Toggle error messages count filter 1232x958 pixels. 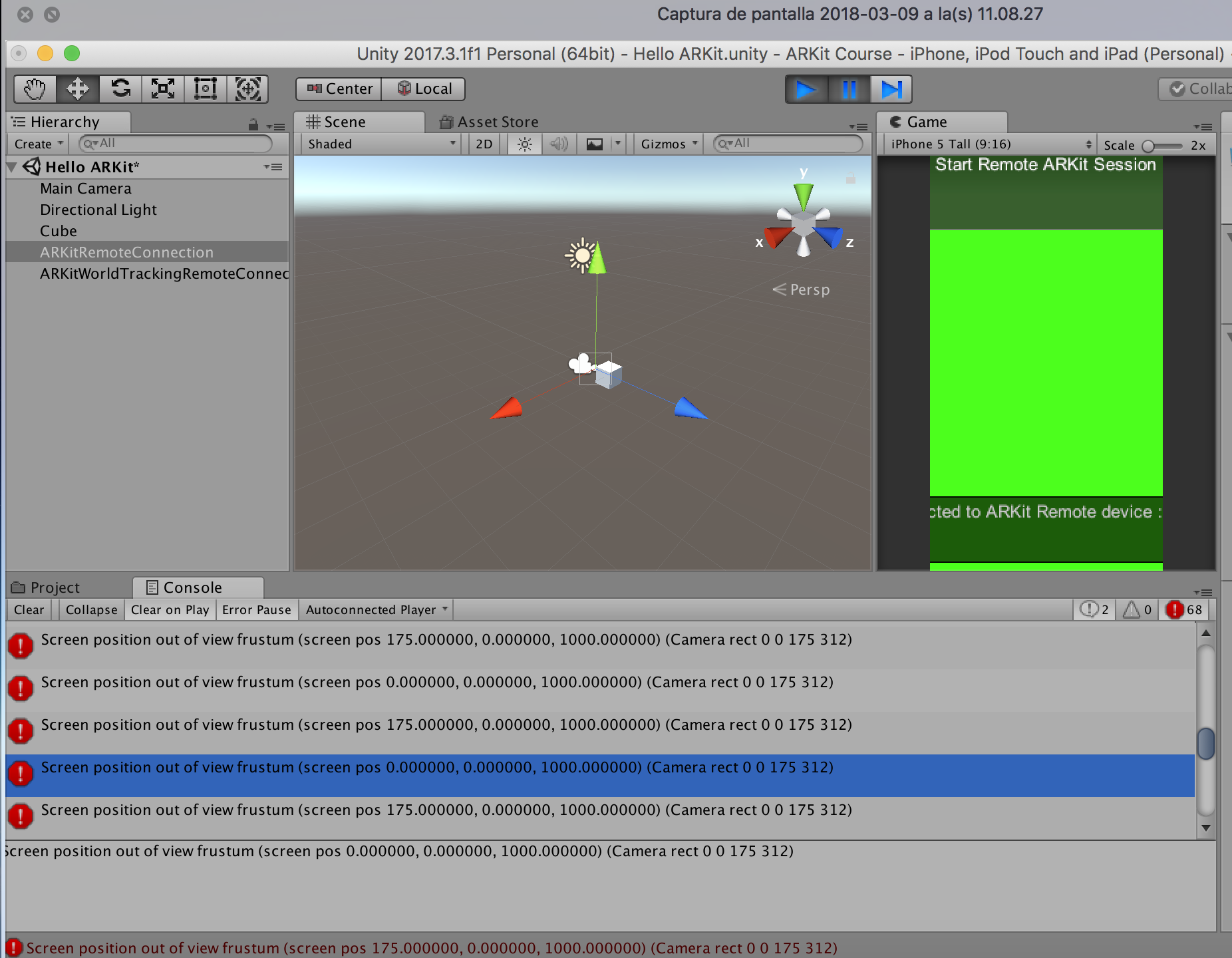click(1184, 610)
